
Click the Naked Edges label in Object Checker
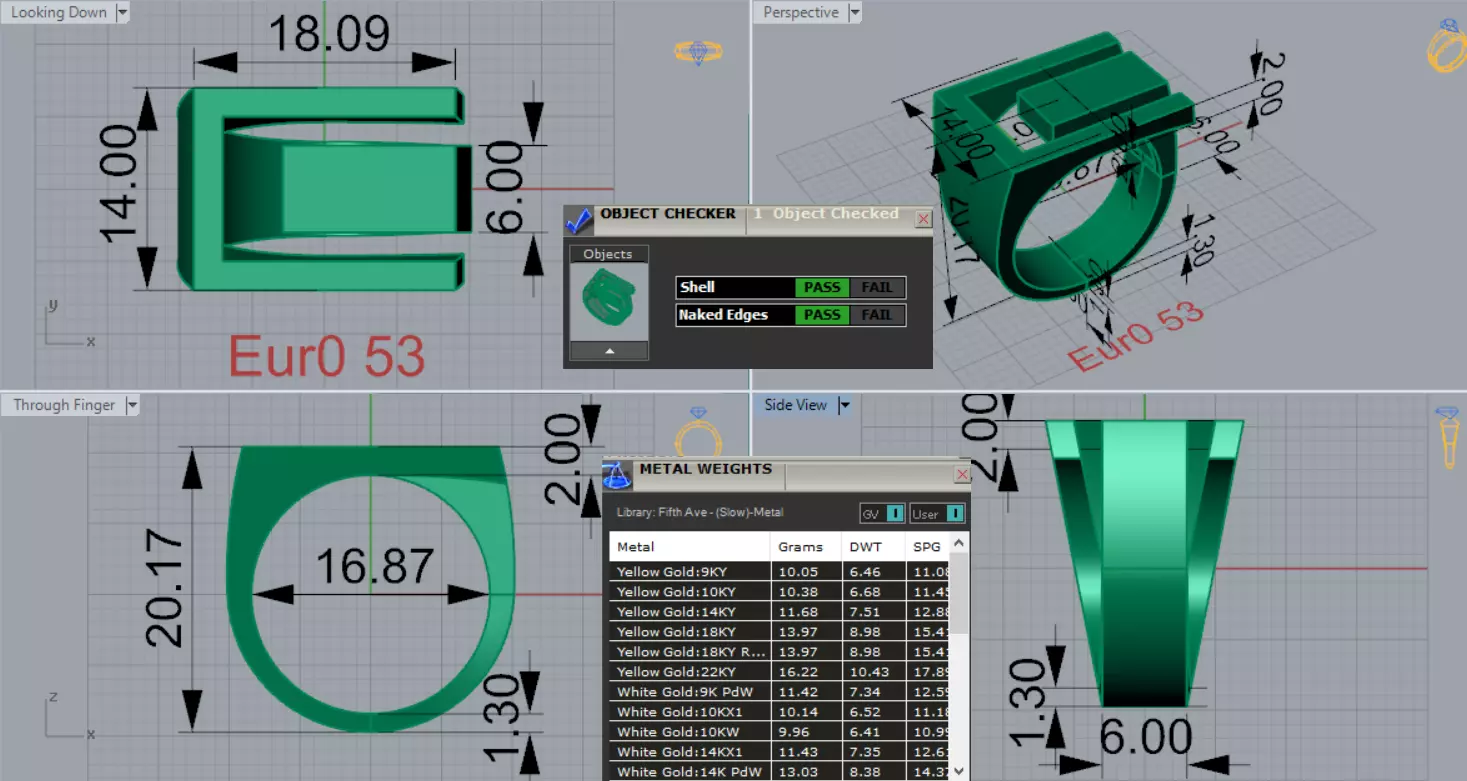click(x=723, y=315)
